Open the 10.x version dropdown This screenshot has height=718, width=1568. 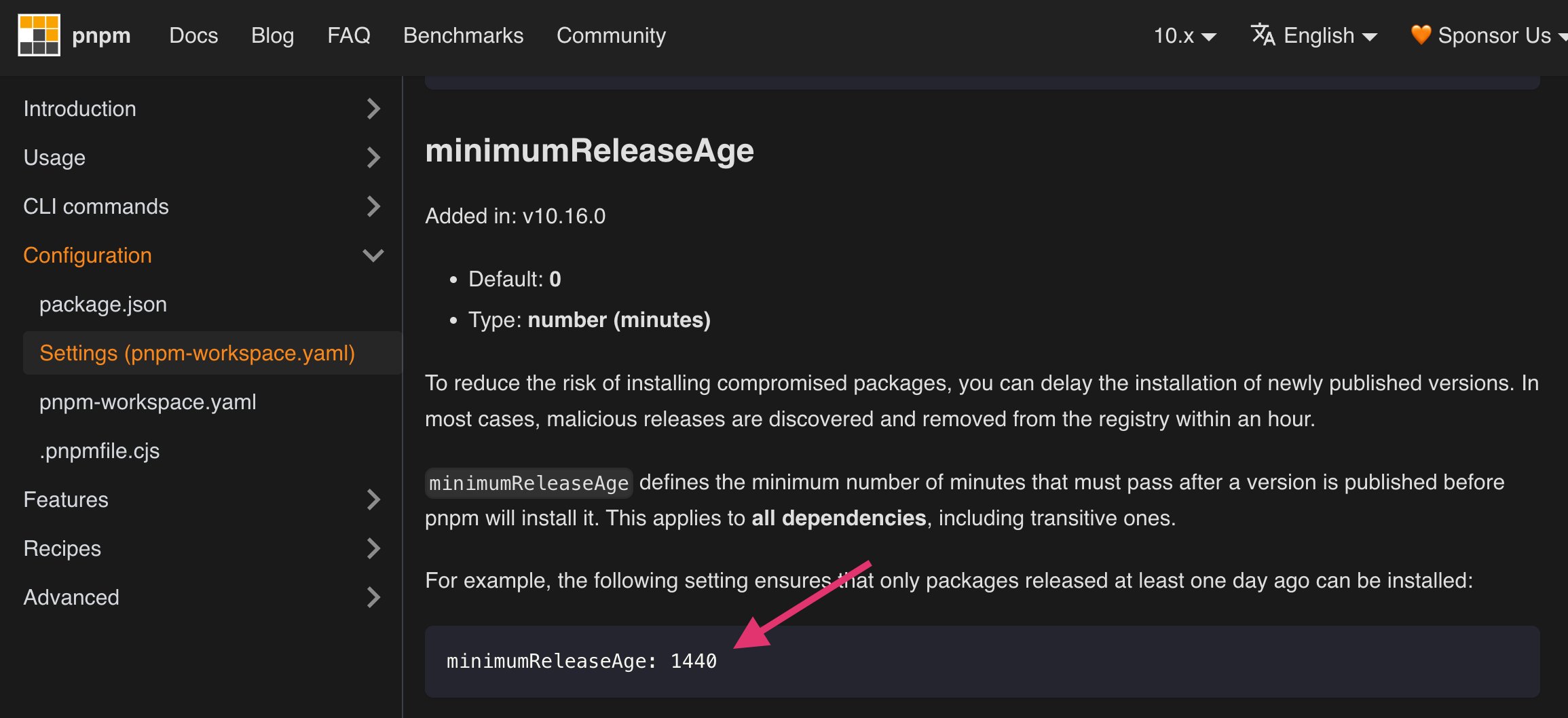pyautogui.click(x=1184, y=35)
